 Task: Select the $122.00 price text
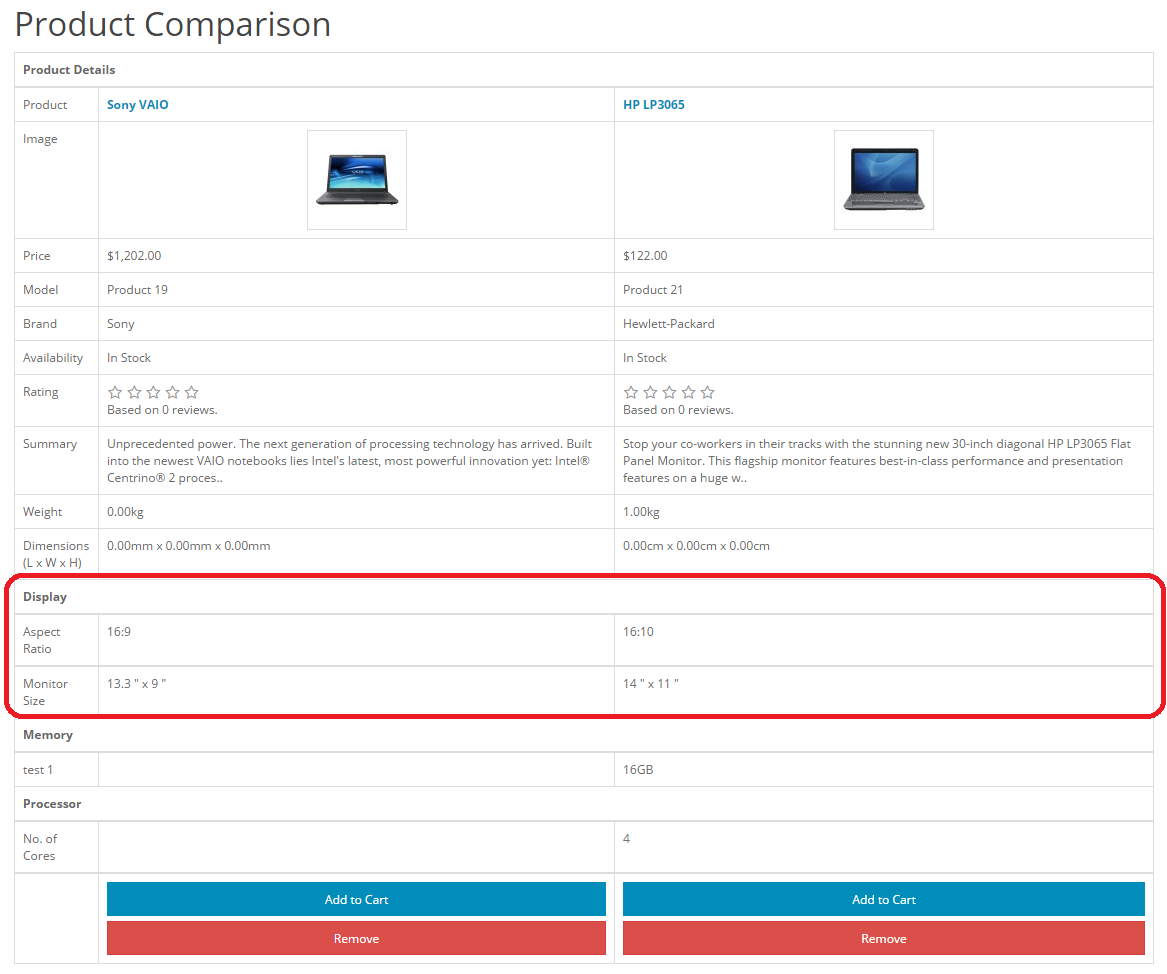point(645,256)
